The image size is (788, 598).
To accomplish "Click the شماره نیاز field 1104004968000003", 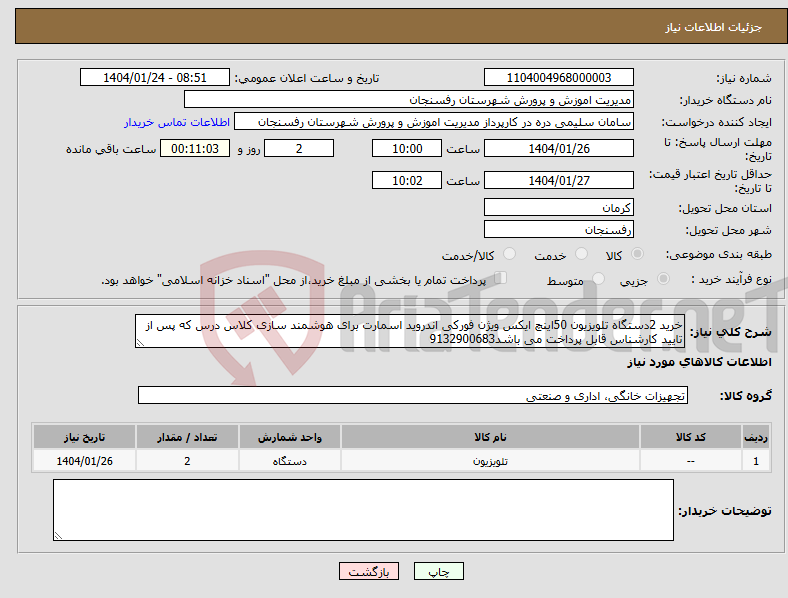I will (x=558, y=77).
